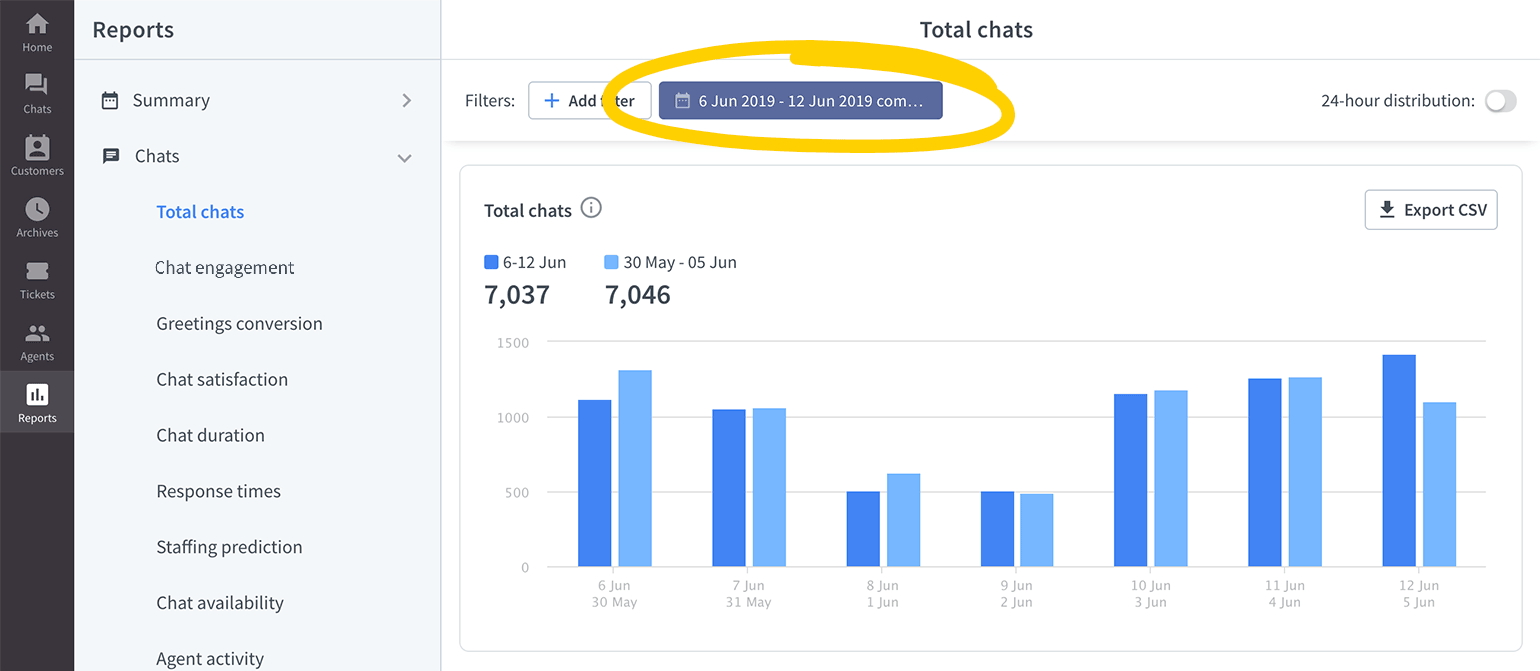Select the Reports icon in the sidebar

click(37, 395)
